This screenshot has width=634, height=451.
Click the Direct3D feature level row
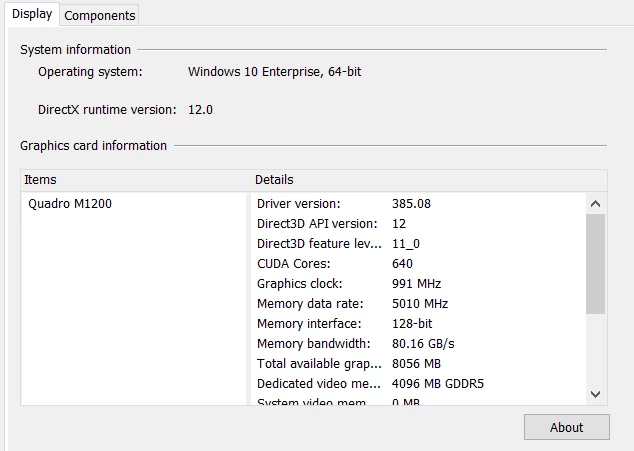(418, 243)
